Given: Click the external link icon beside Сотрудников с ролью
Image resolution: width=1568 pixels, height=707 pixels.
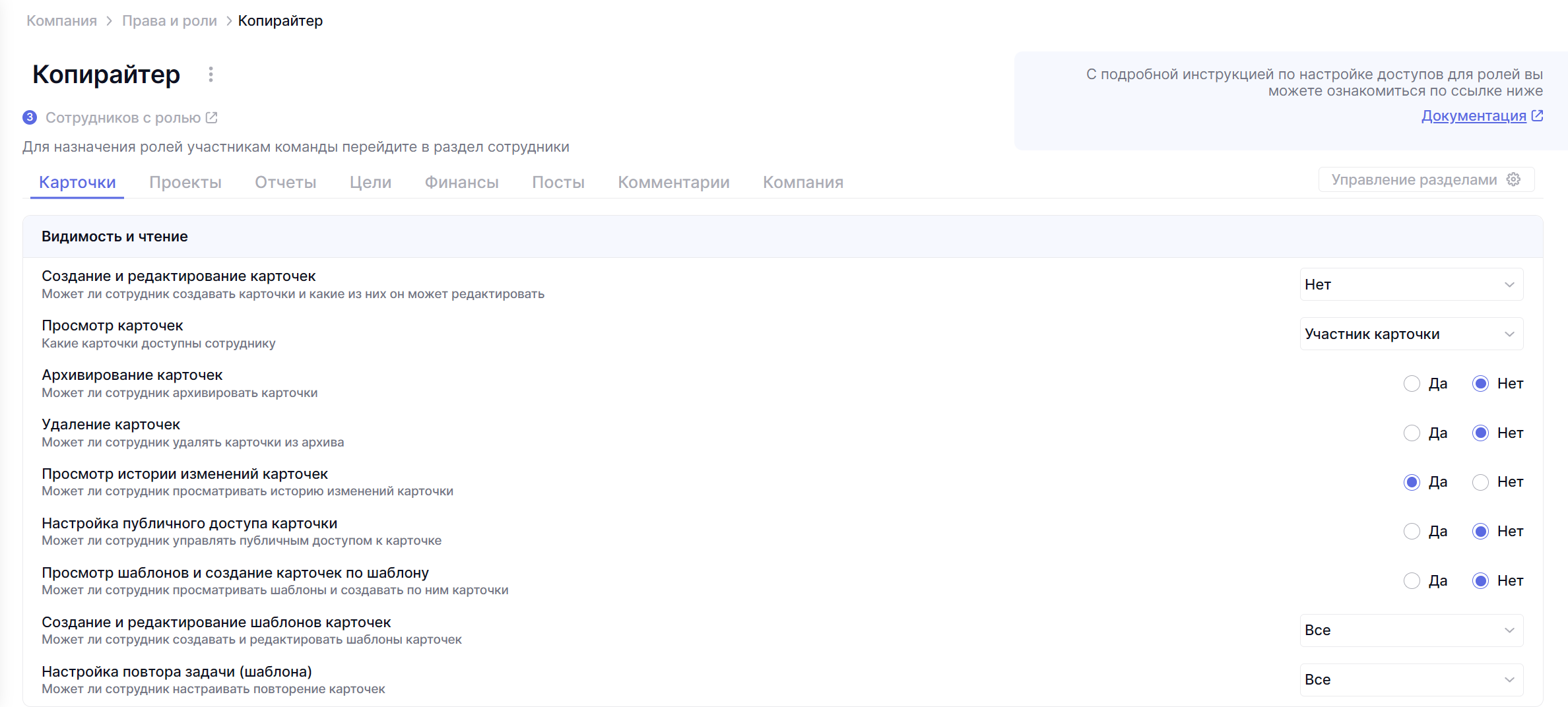Looking at the screenshot, I should [212, 117].
